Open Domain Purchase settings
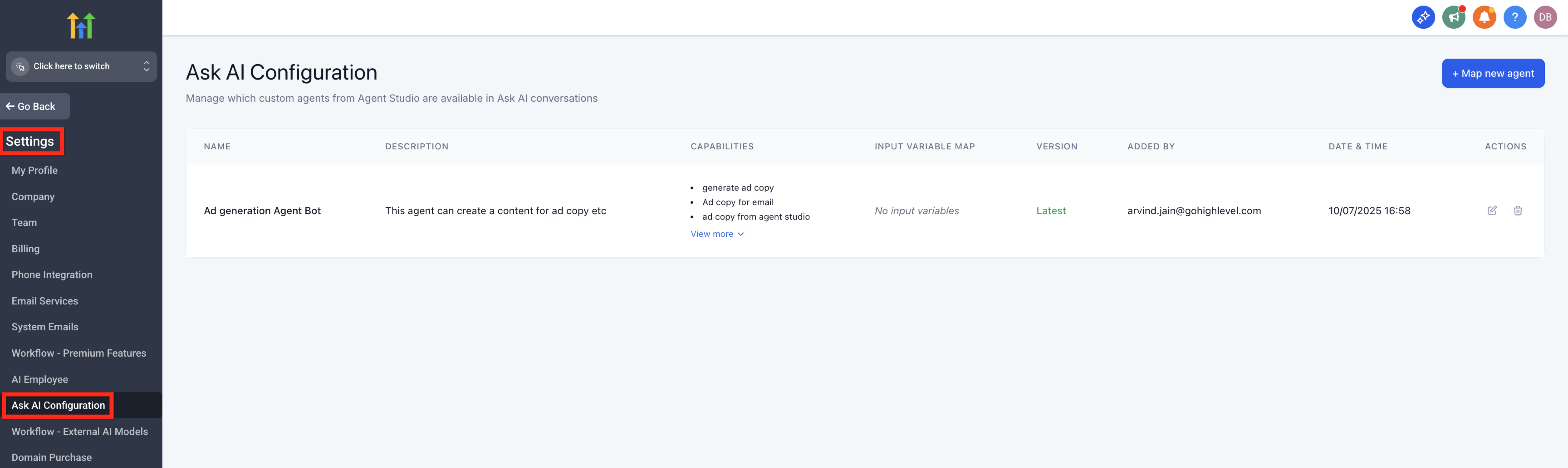Viewport: 1568px width, 468px height. (52, 457)
